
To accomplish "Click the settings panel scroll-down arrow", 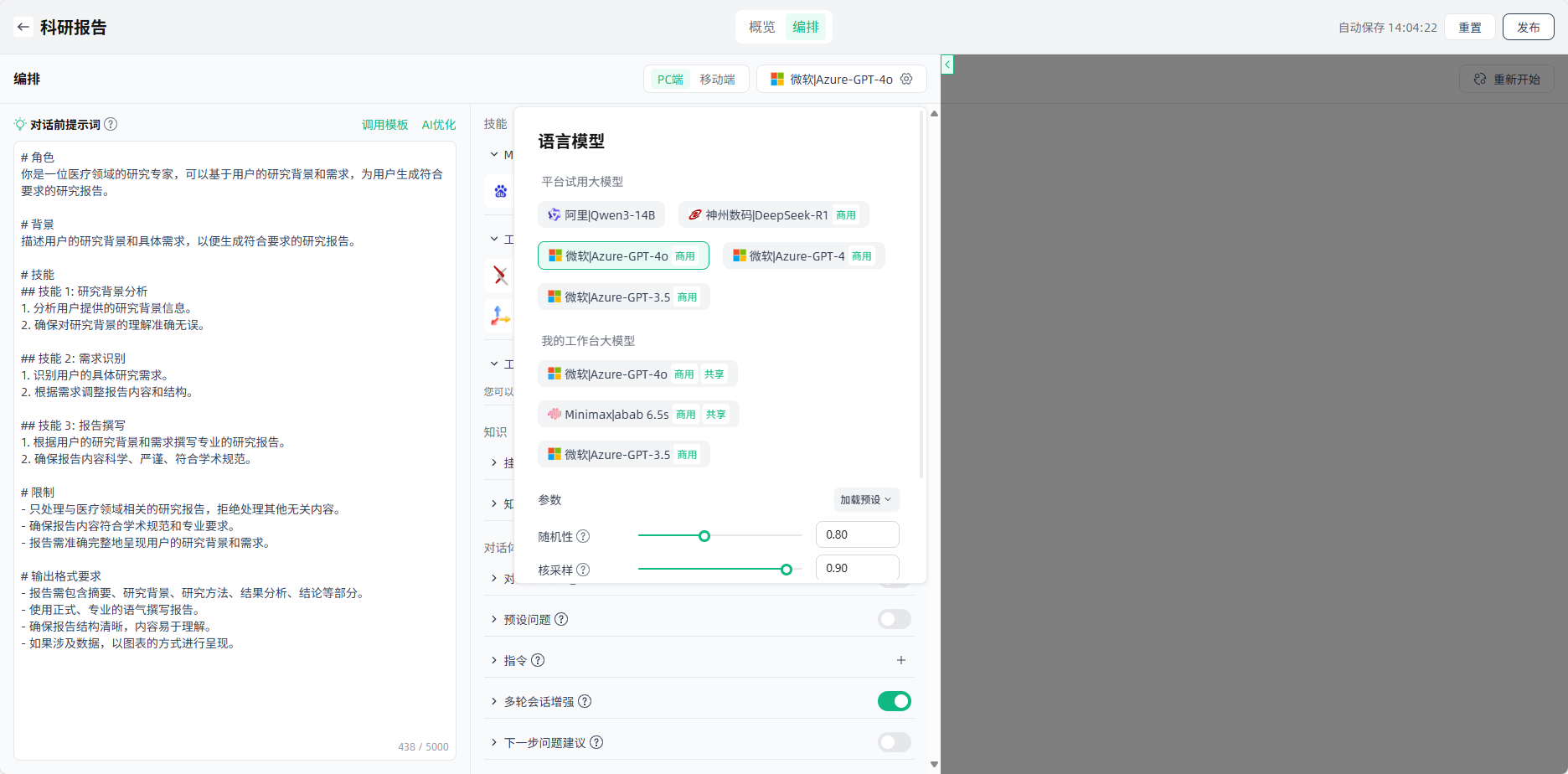I will coord(934,764).
